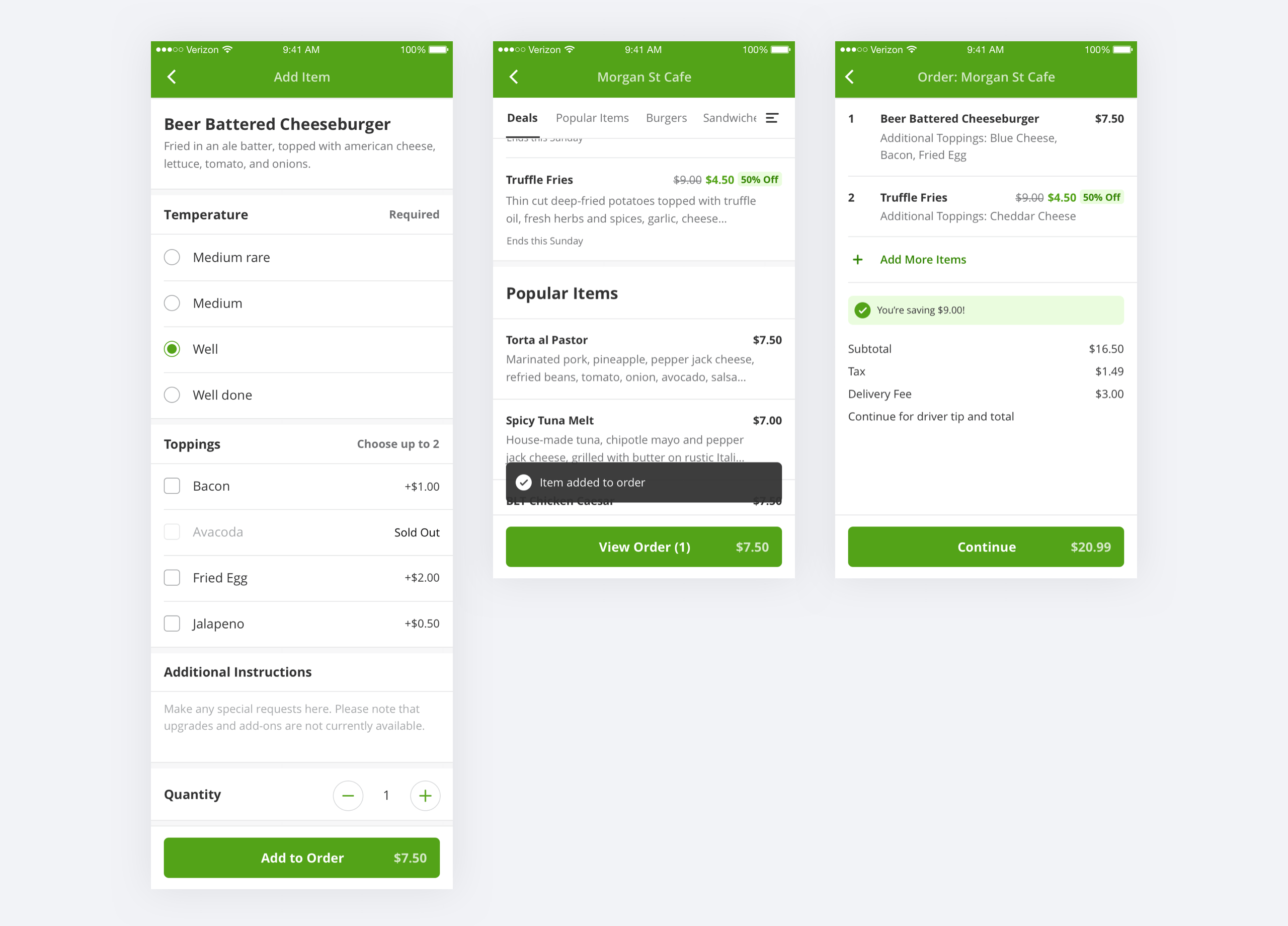Check the Bacon topping checkbox

coord(172,486)
